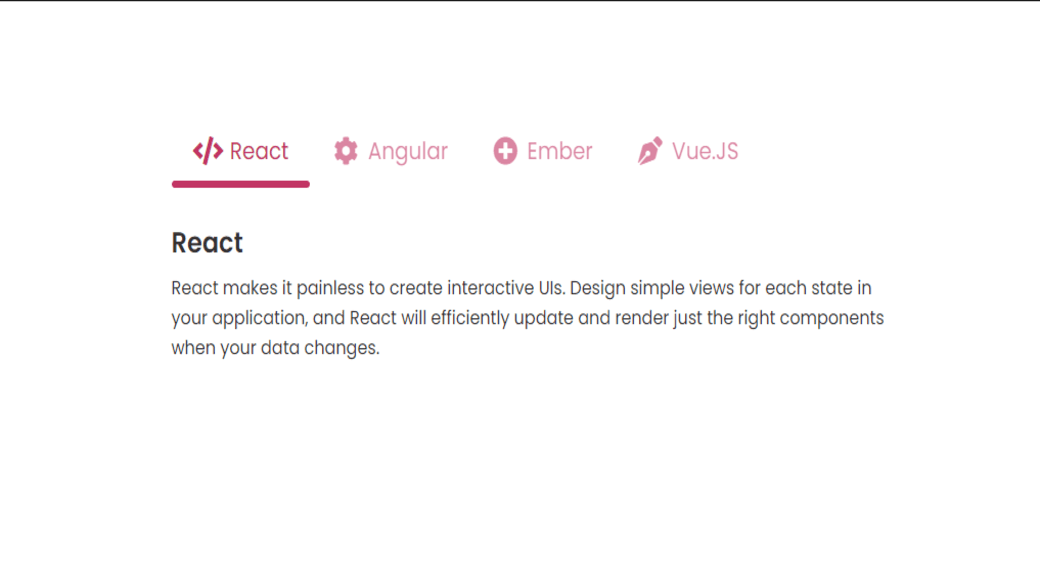The height and width of the screenshot is (585, 1040).
Task: Click the plus circle icon on Ember tab
Action: click(507, 150)
